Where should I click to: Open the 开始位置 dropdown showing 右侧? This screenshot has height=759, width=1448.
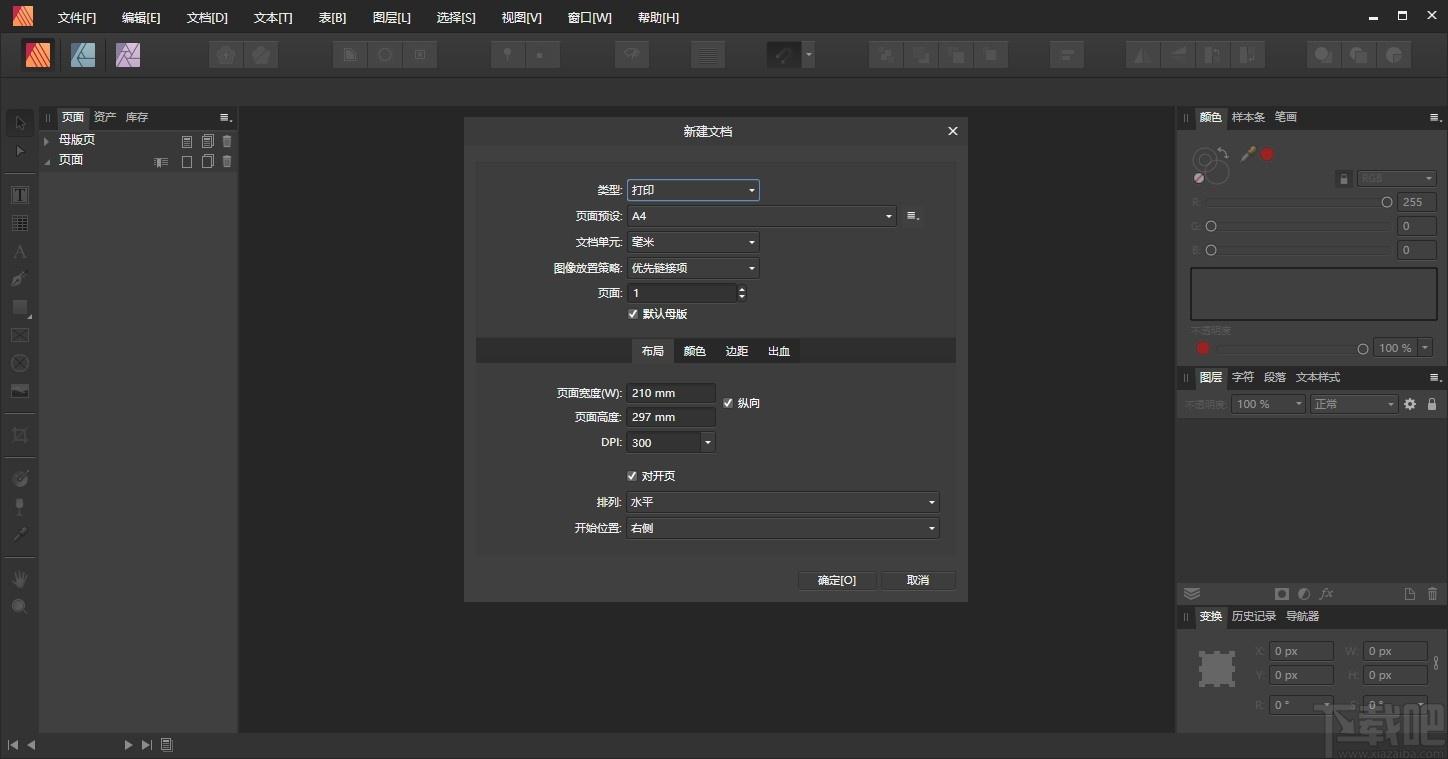click(783, 528)
